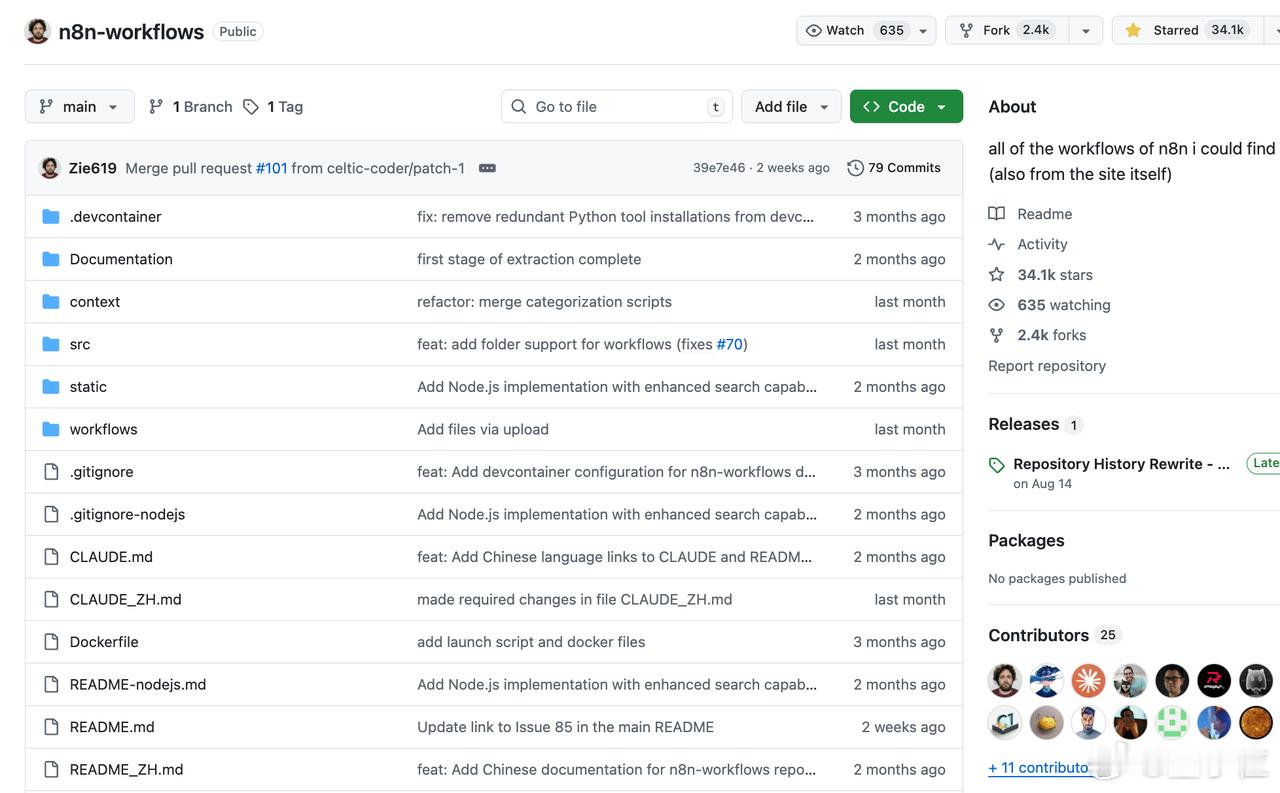Open the n8n-workflows repository title
This screenshot has height=793, width=1280.
click(131, 31)
